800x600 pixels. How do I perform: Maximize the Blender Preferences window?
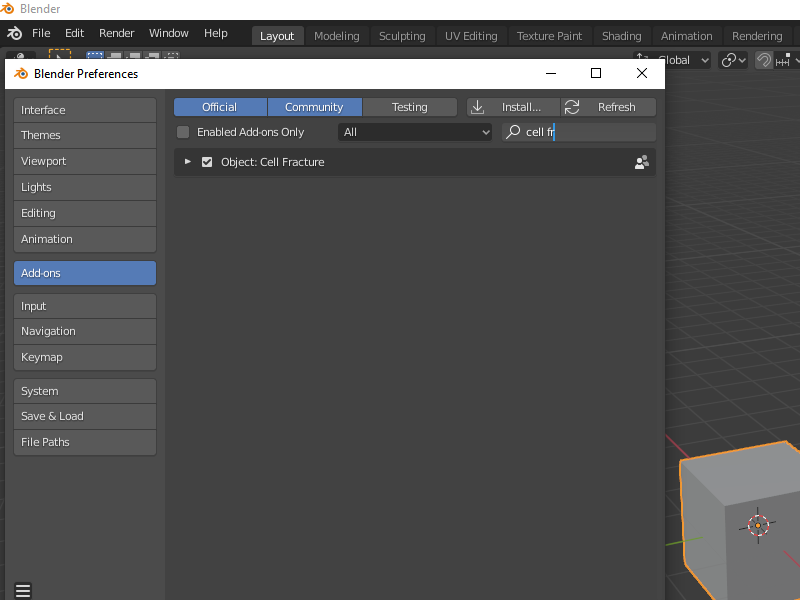(x=595, y=73)
